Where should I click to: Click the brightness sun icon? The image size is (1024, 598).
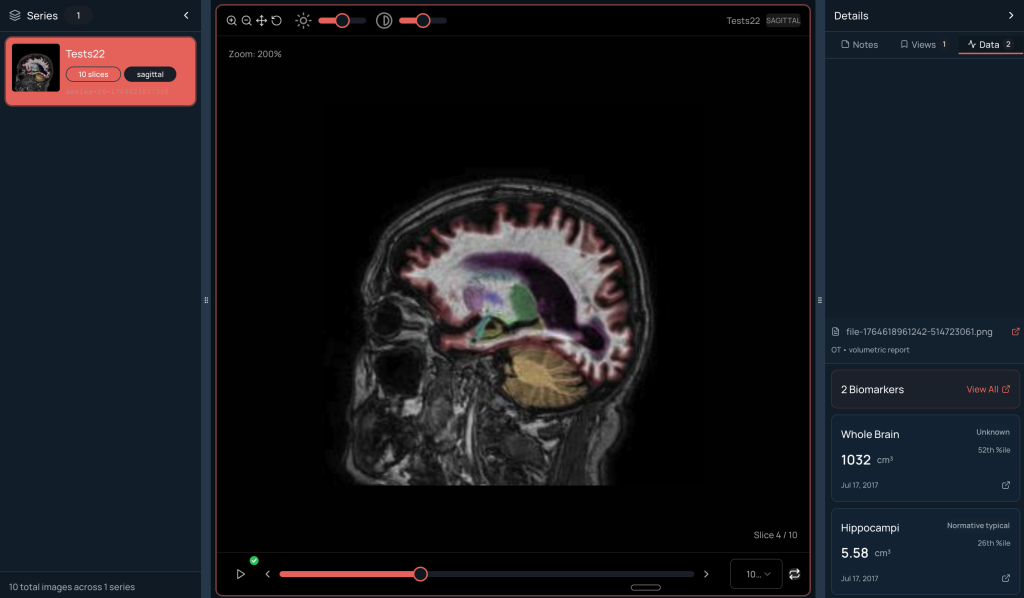[303, 20]
